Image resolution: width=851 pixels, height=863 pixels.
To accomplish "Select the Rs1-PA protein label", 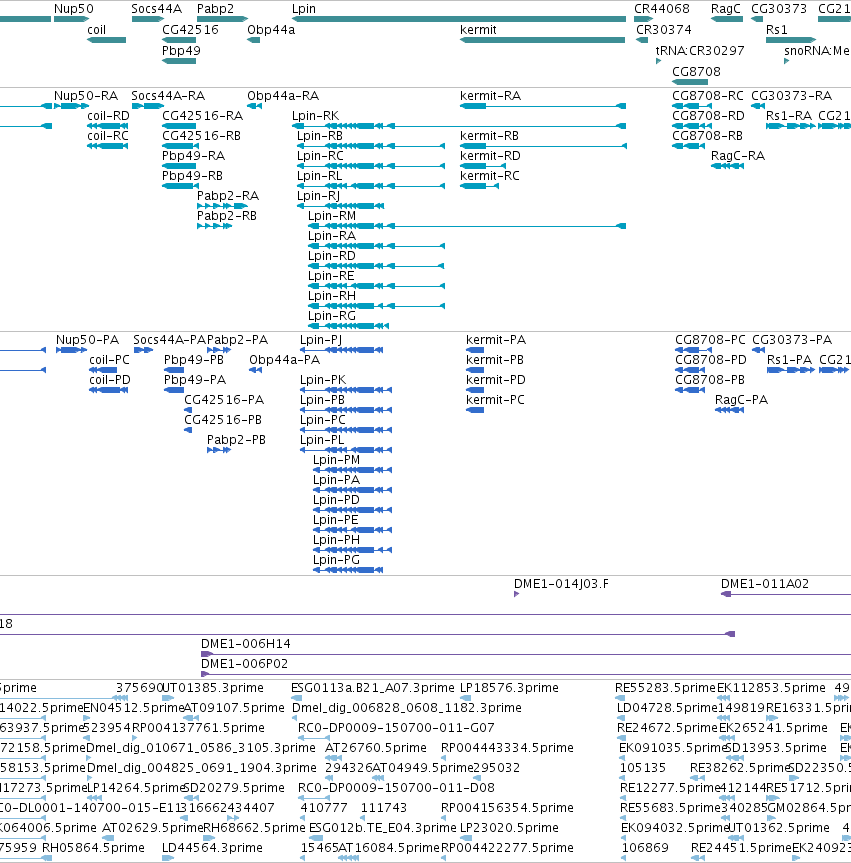I will pos(789,359).
